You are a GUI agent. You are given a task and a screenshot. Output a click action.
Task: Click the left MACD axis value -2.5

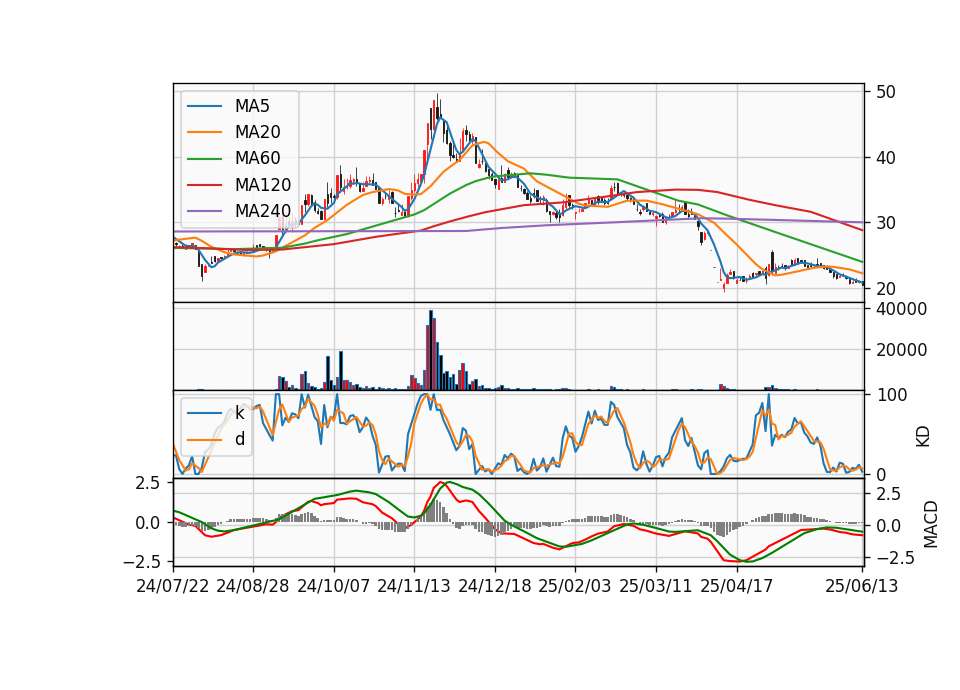[141, 561]
